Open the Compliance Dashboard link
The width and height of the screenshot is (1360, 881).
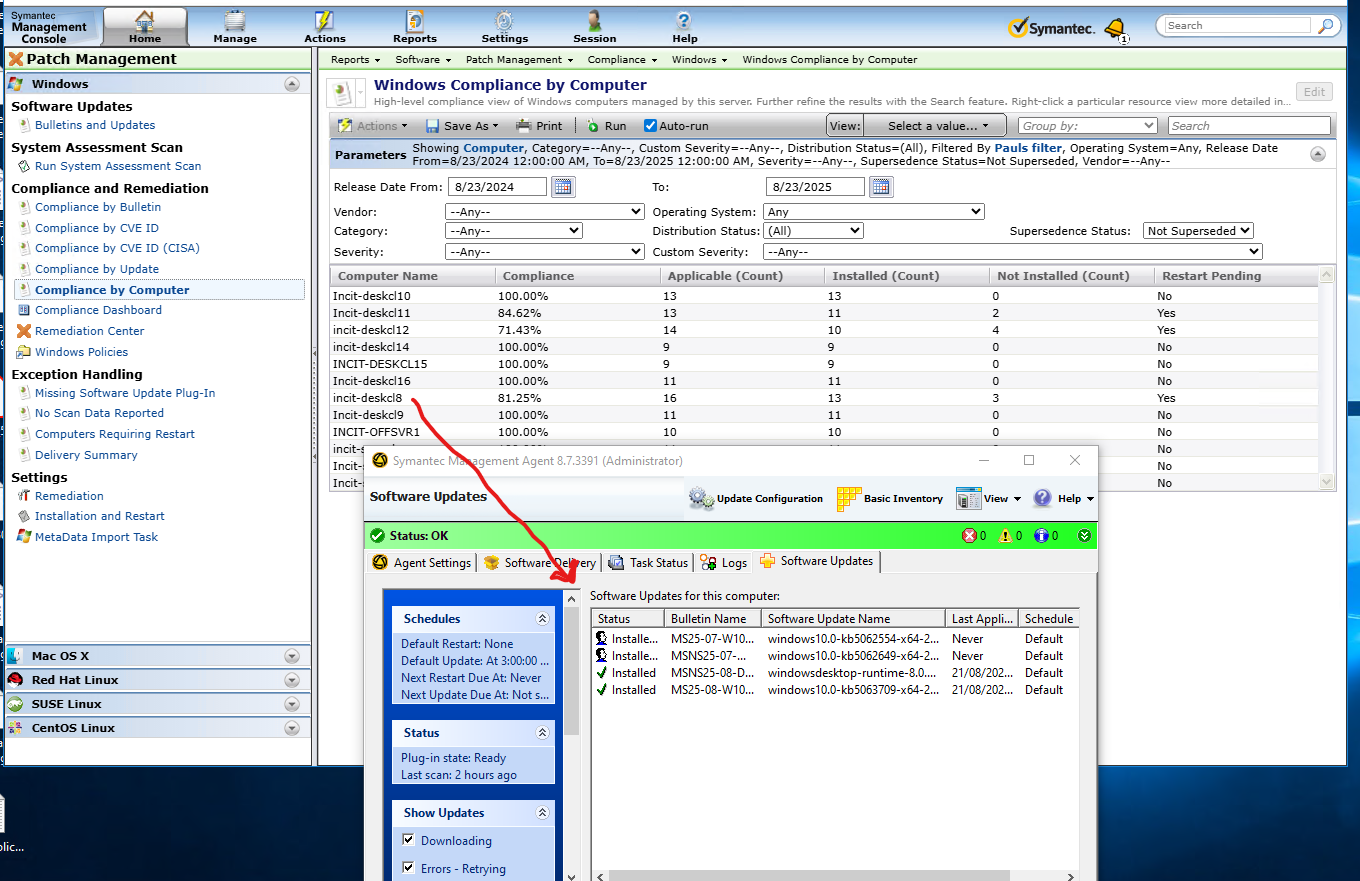pyautogui.click(x=98, y=310)
